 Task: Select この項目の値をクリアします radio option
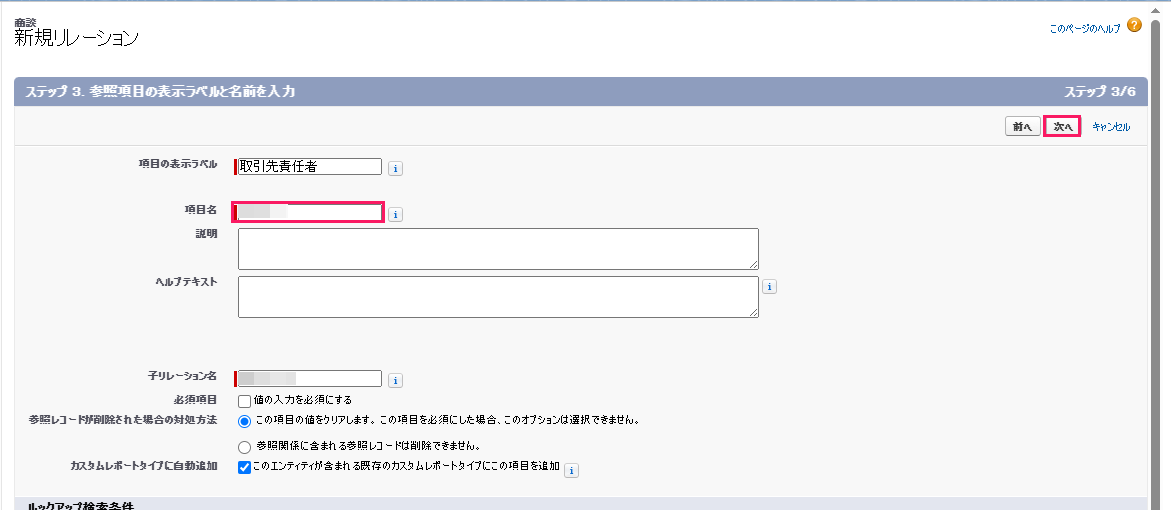tap(245, 421)
